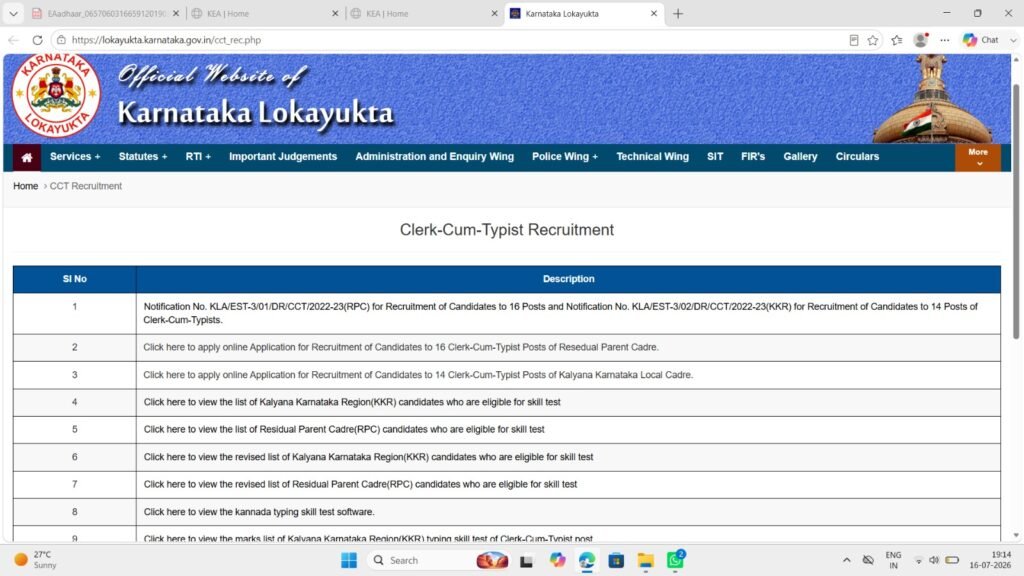
Task: Click the Sl No column header
Action: point(74,279)
